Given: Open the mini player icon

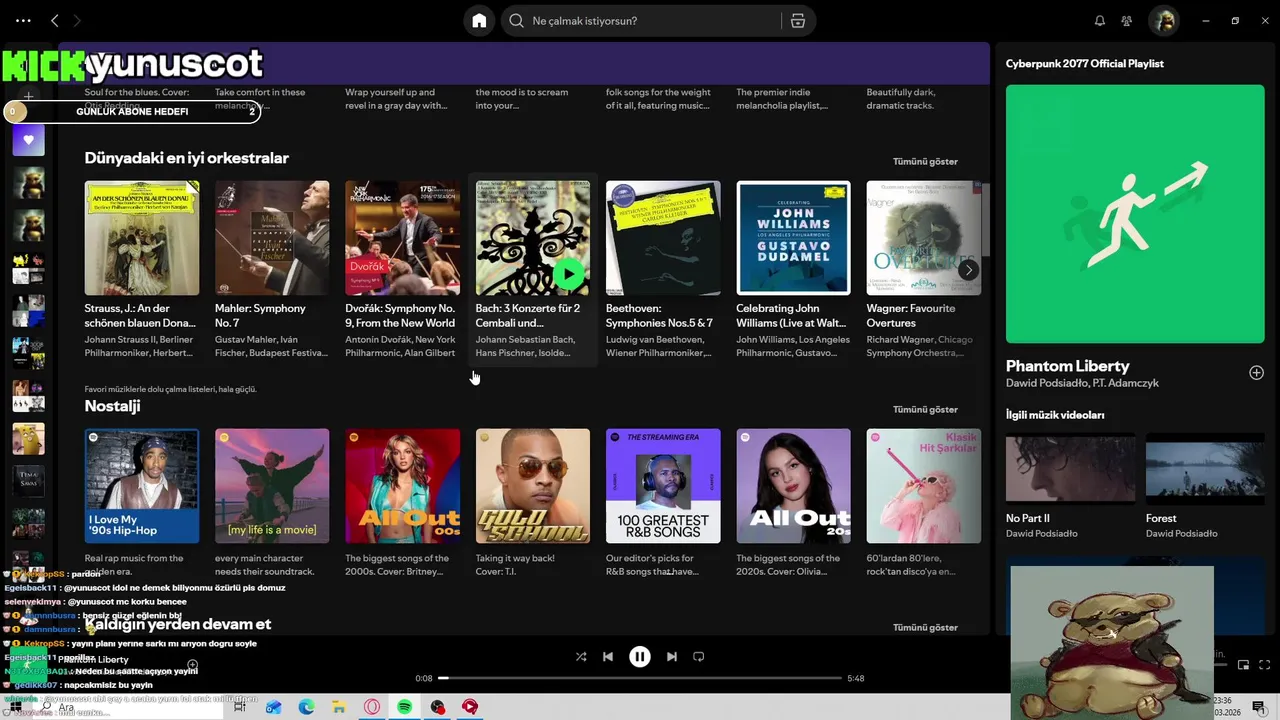Looking at the screenshot, I should (x=1243, y=665).
